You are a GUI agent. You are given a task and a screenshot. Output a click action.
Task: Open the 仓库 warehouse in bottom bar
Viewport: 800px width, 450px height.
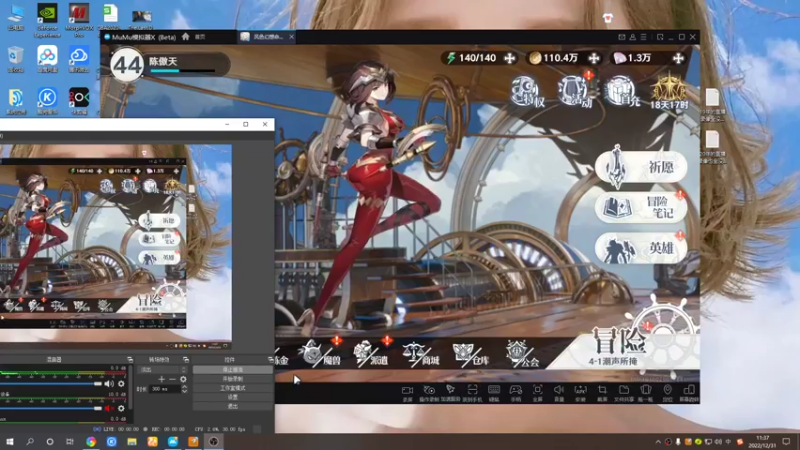[x=470, y=353]
